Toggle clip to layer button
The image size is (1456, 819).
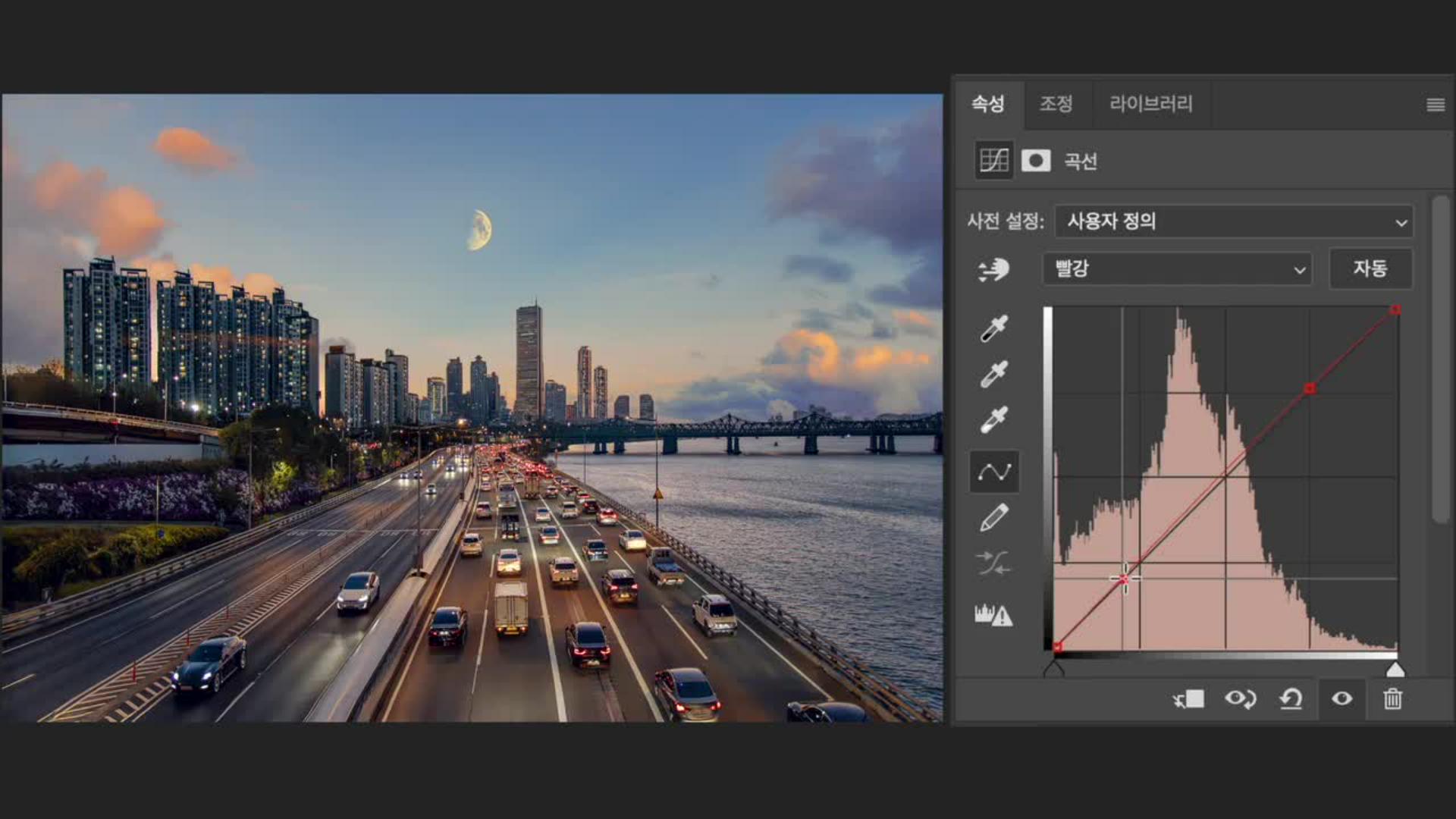[1188, 698]
